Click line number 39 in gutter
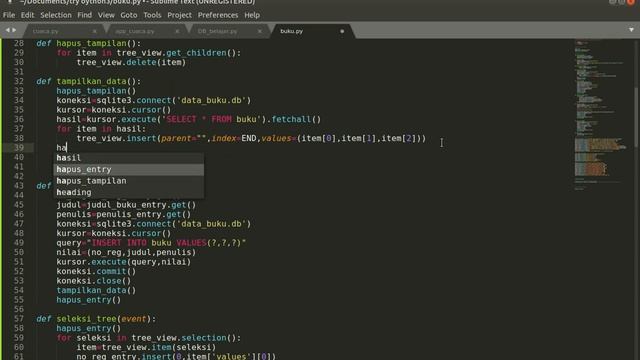640x360 pixels. pyautogui.click(x=19, y=148)
